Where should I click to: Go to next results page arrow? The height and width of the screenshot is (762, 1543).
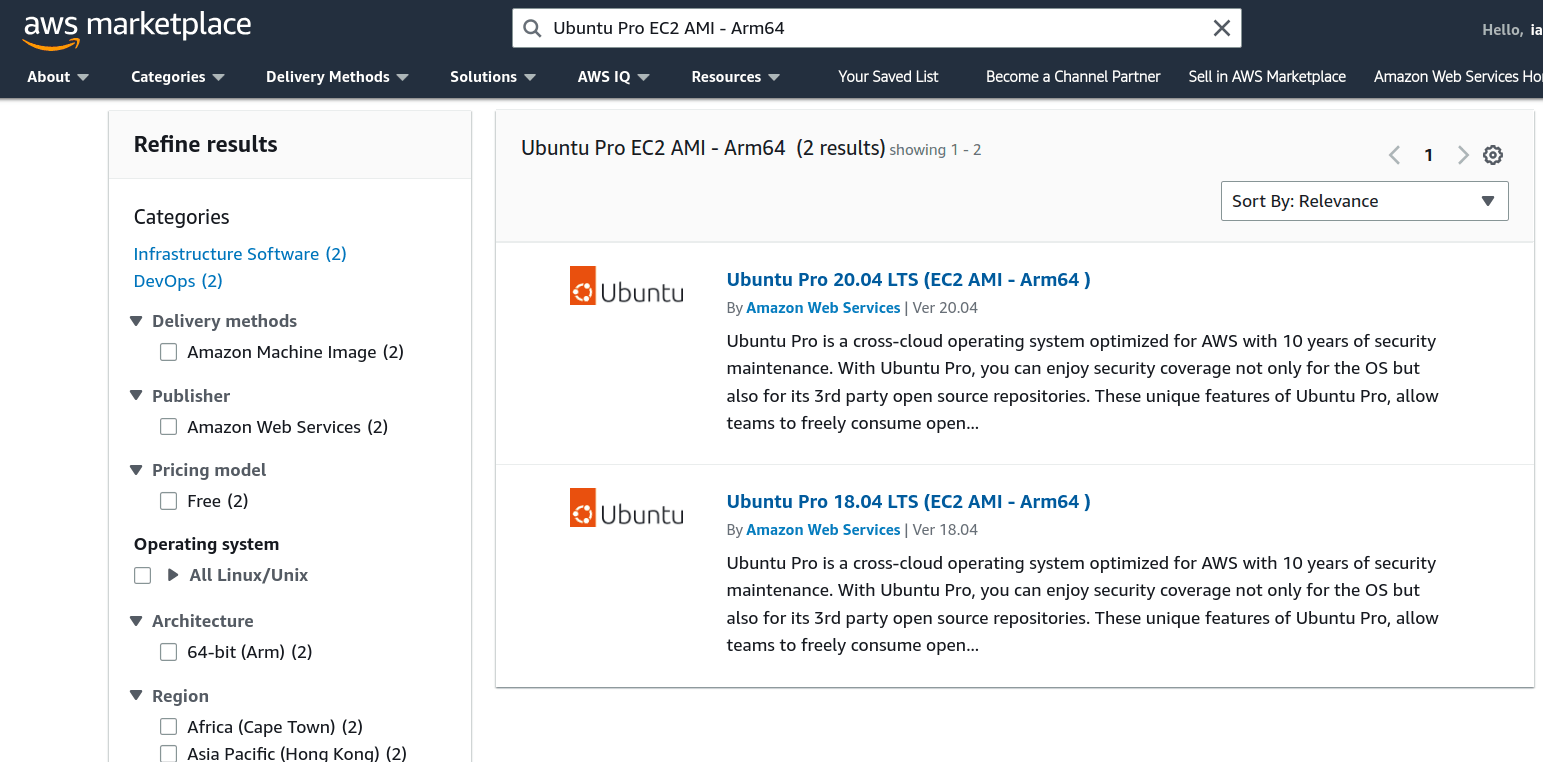click(1463, 155)
